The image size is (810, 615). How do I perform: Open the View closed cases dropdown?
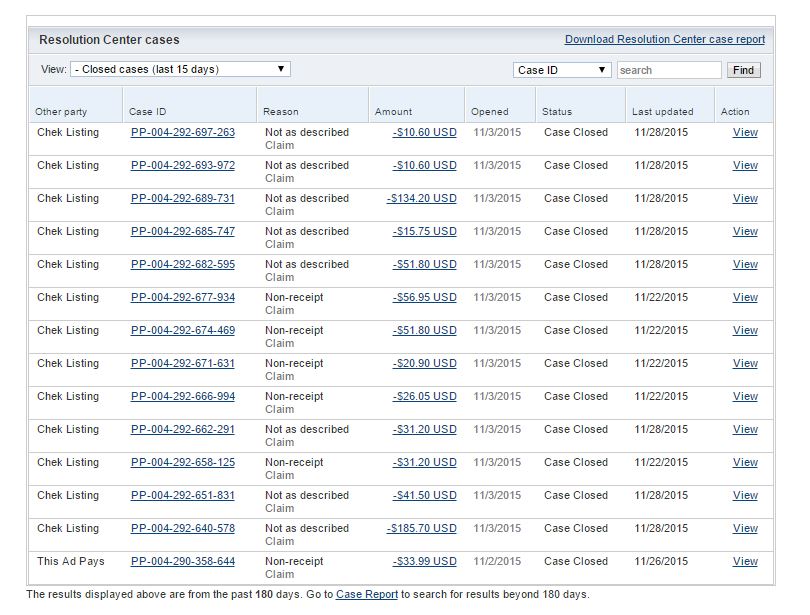(180, 69)
